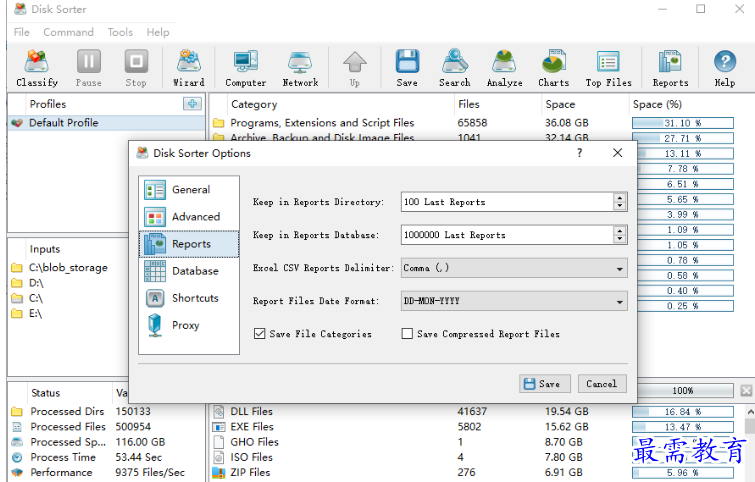Image resolution: width=755 pixels, height=482 pixels.
Task: Open Excel CSV Reports Delimiter dropdown
Action: [514, 268]
